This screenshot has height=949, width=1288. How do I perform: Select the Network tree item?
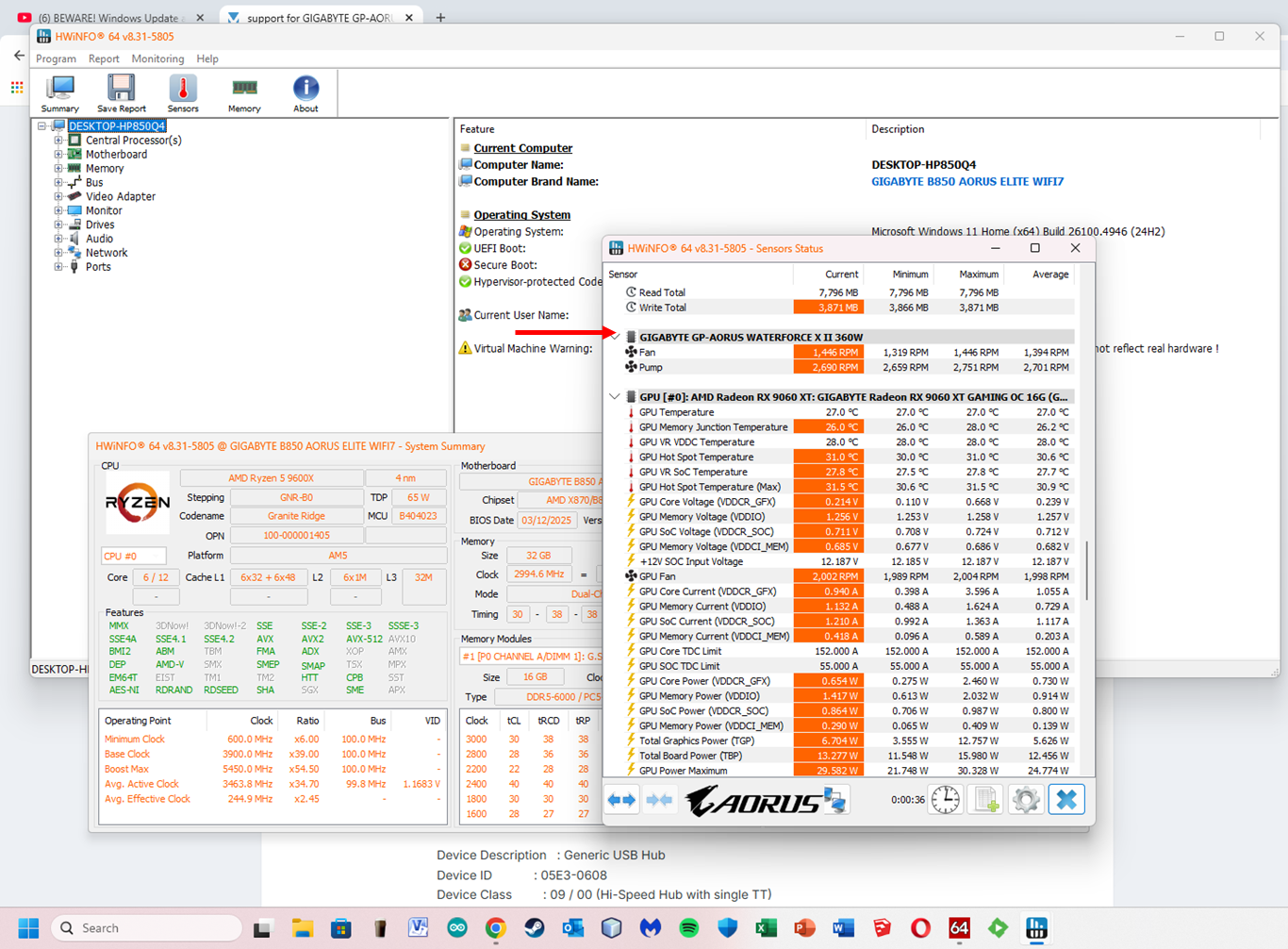coord(107,253)
